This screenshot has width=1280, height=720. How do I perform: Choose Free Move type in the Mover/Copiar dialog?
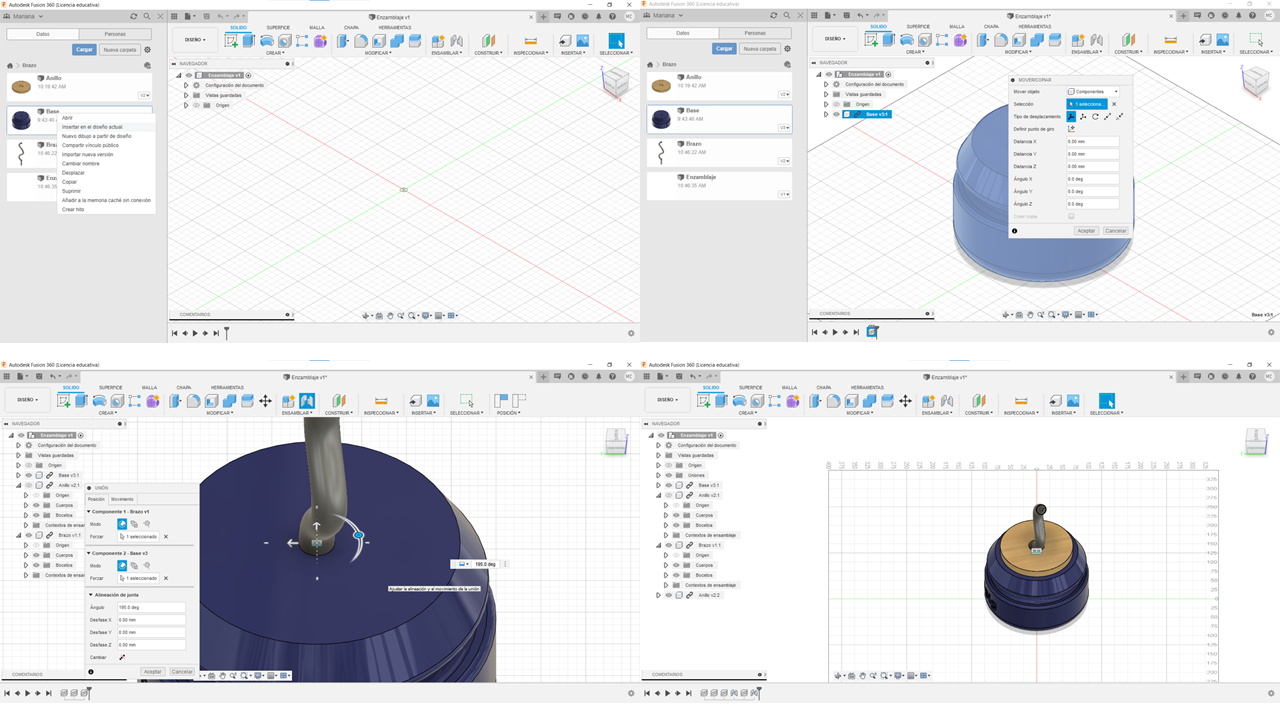[x=1071, y=117]
